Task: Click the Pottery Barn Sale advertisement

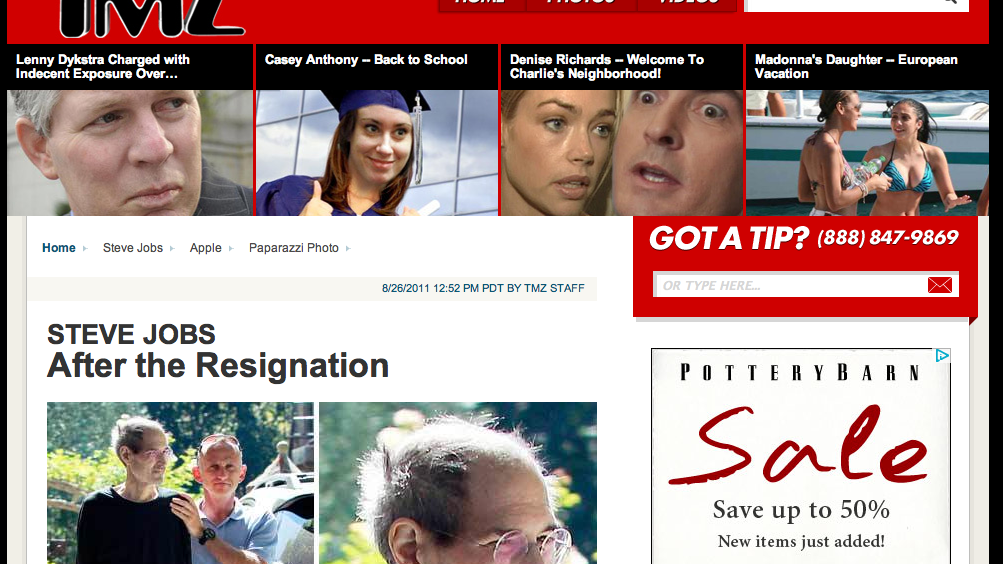Action: pos(801,456)
